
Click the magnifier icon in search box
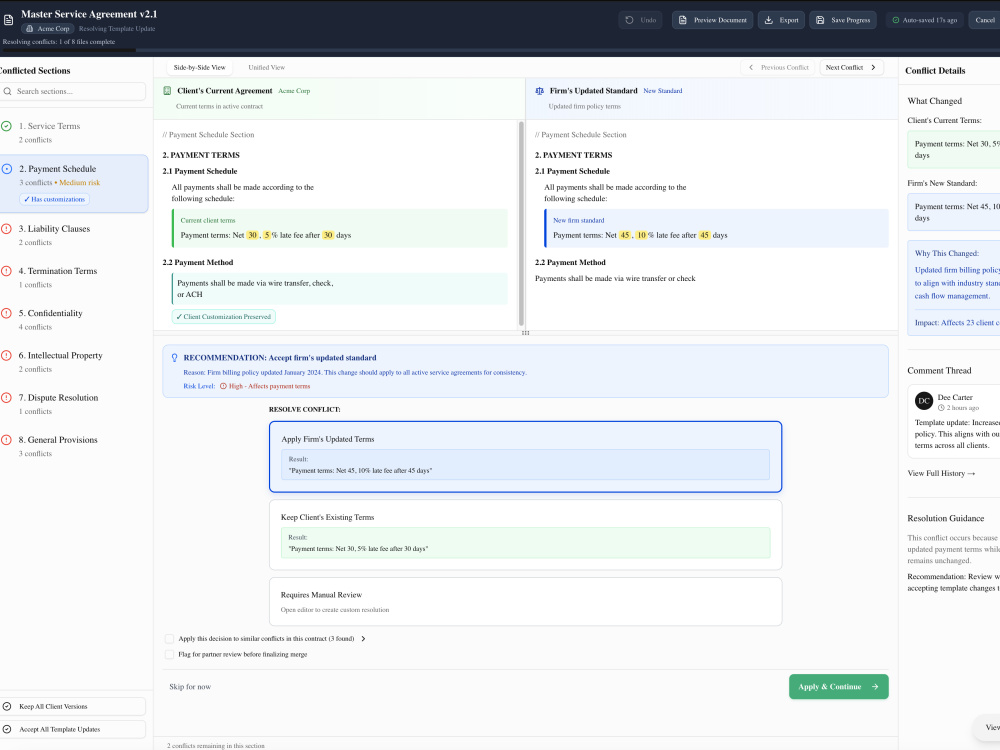8,91
